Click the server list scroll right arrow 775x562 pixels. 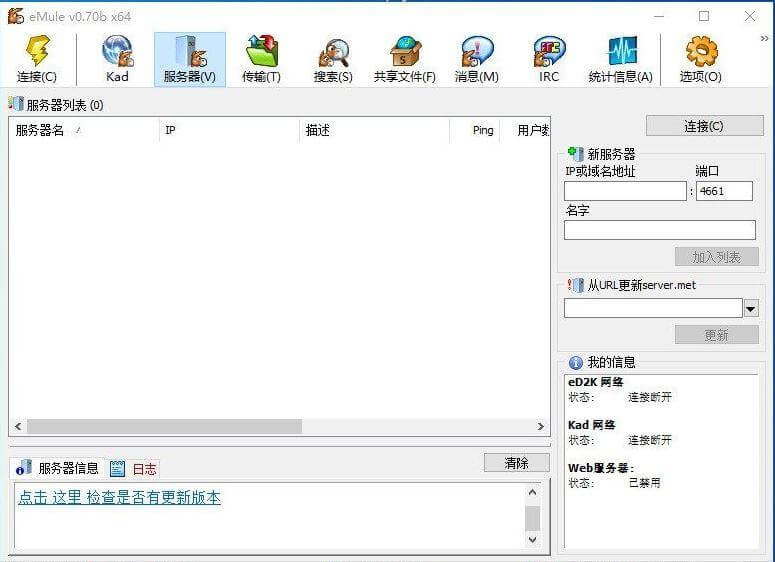coord(540,426)
